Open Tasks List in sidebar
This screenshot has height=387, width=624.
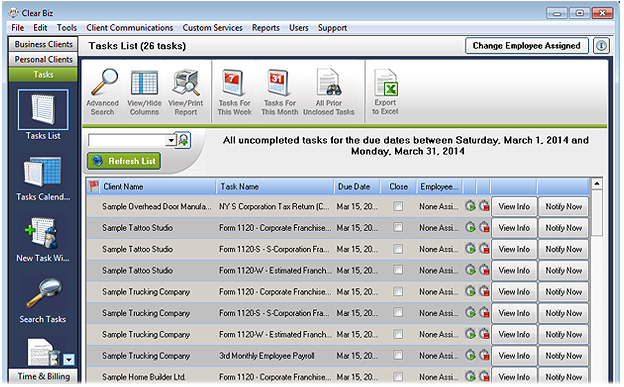tap(43, 115)
